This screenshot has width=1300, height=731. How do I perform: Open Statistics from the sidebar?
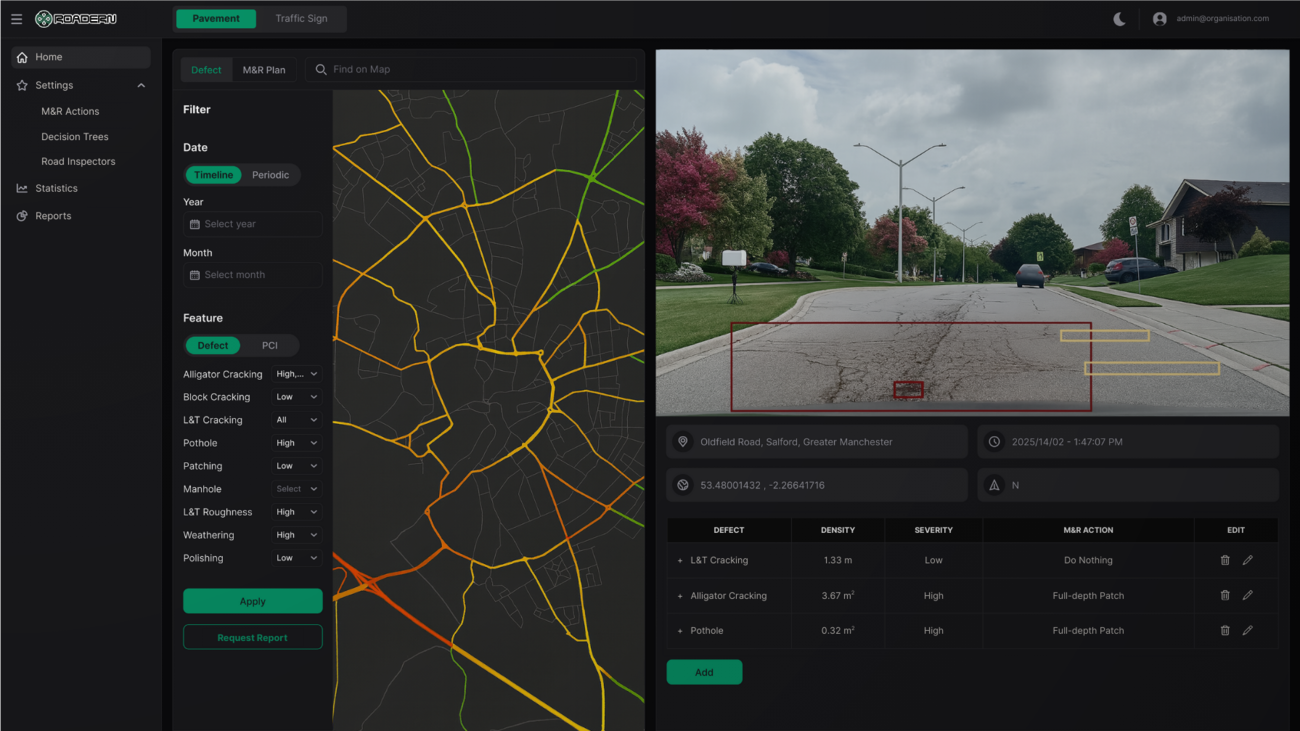pyautogui.click(x=55, y=188)
